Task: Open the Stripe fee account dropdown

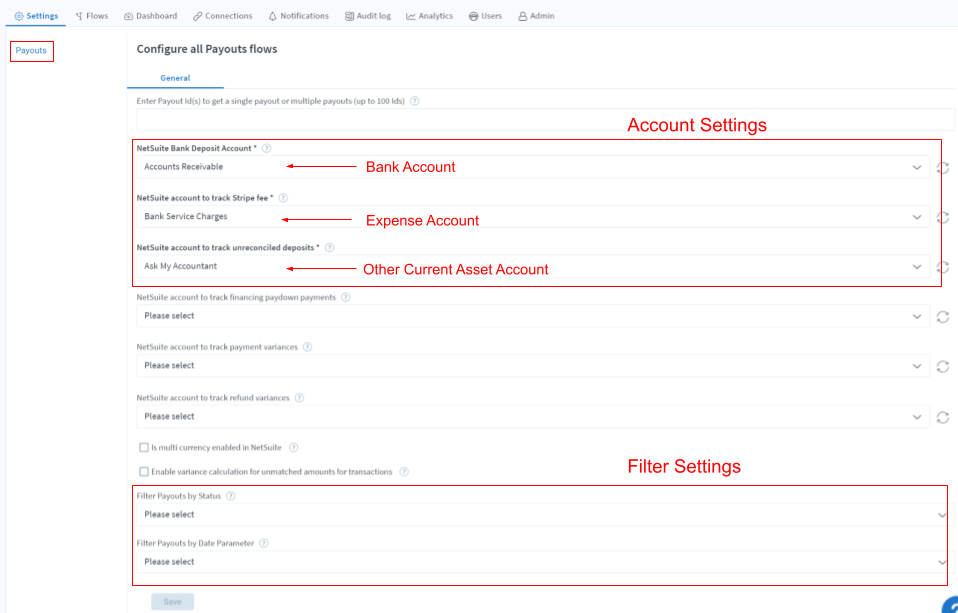Action: pyautogui.click(x=533, y=216)
